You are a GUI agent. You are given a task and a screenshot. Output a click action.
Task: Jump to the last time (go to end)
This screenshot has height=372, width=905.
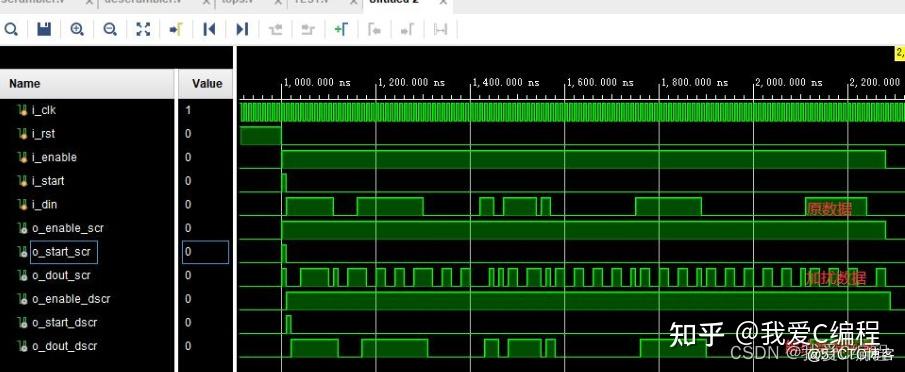[242, 29]
